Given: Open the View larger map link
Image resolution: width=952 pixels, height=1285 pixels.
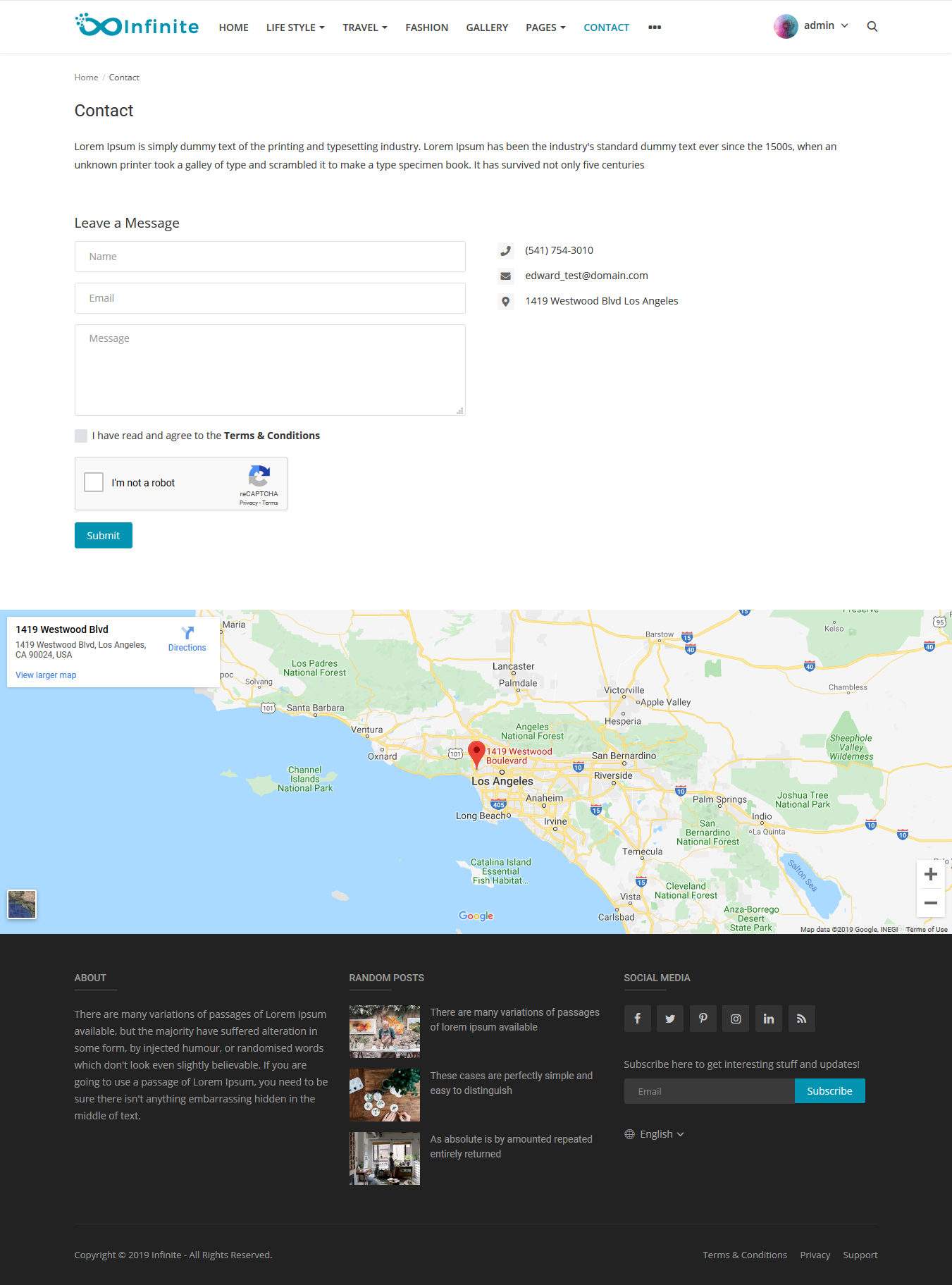Looking at the screenshot, I should click(x=46, y=675).
